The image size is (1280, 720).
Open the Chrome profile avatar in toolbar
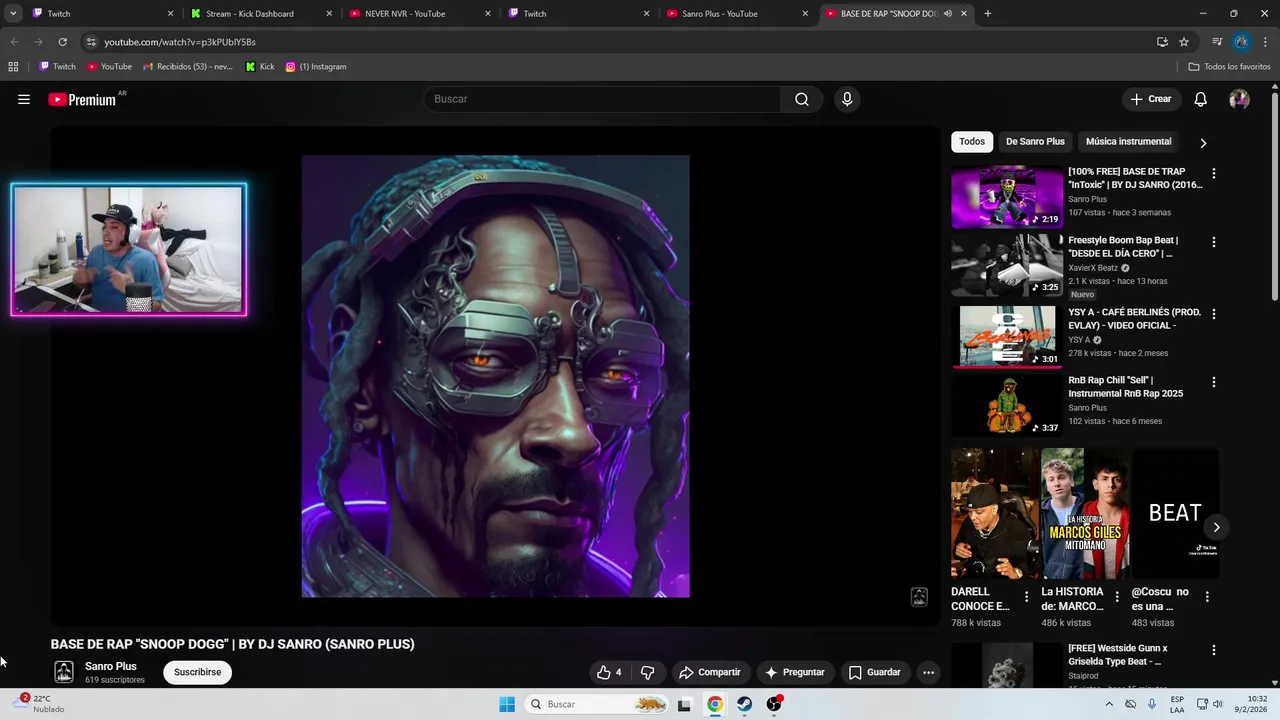coord(1241,42)
